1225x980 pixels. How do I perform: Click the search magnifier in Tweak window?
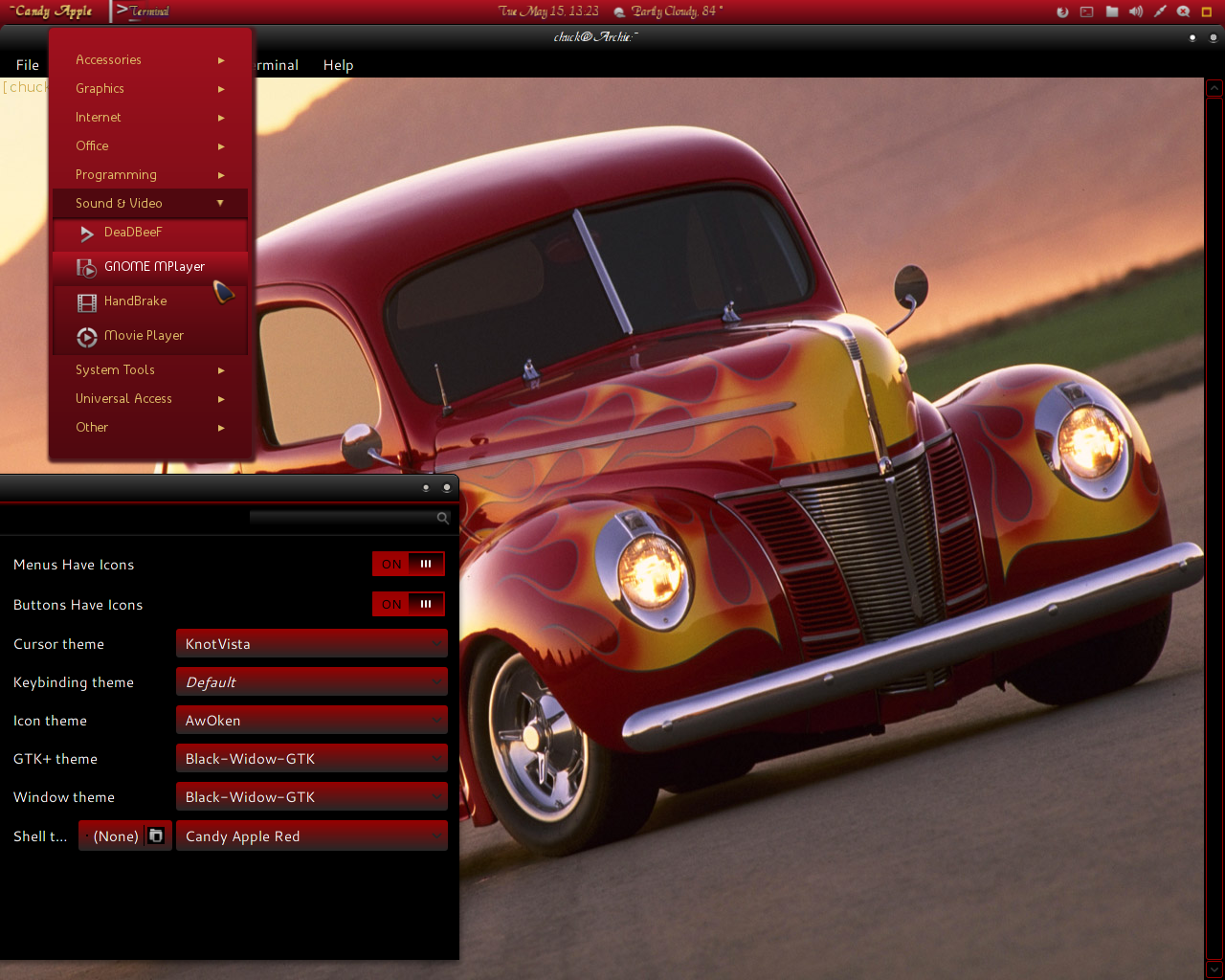tap(442, 518)
